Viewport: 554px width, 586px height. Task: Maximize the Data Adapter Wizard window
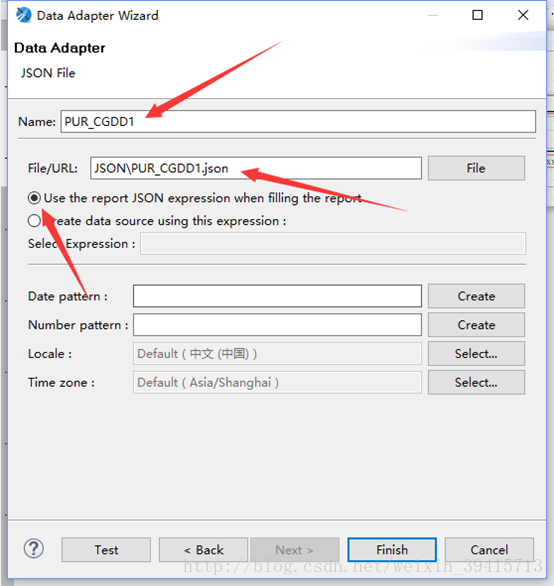(477, 15)
